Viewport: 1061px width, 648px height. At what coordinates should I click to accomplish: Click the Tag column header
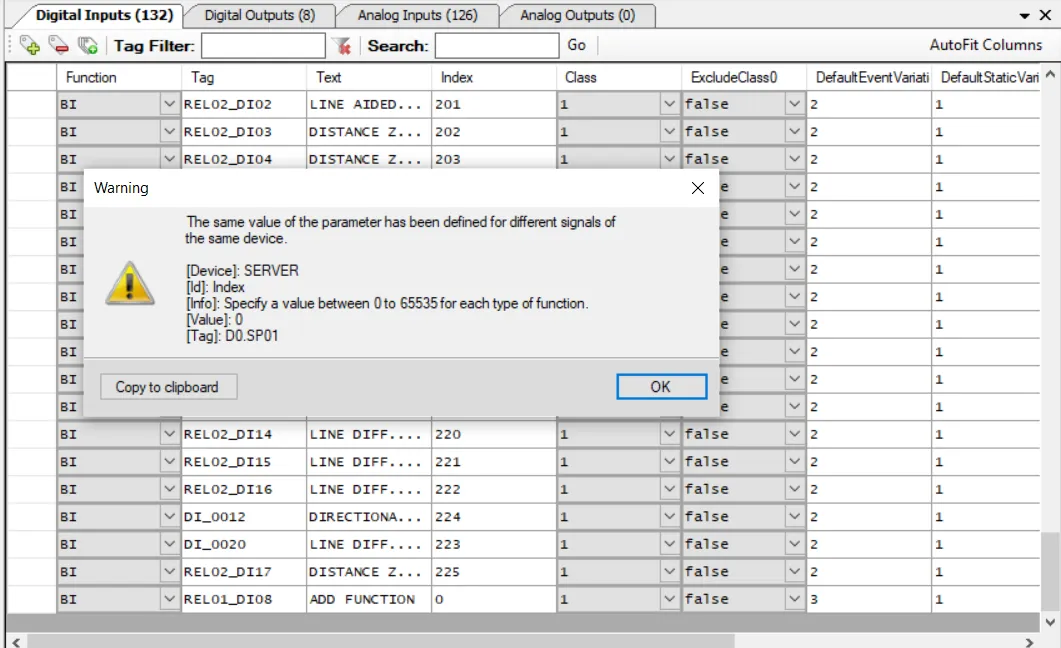[244, 77]
